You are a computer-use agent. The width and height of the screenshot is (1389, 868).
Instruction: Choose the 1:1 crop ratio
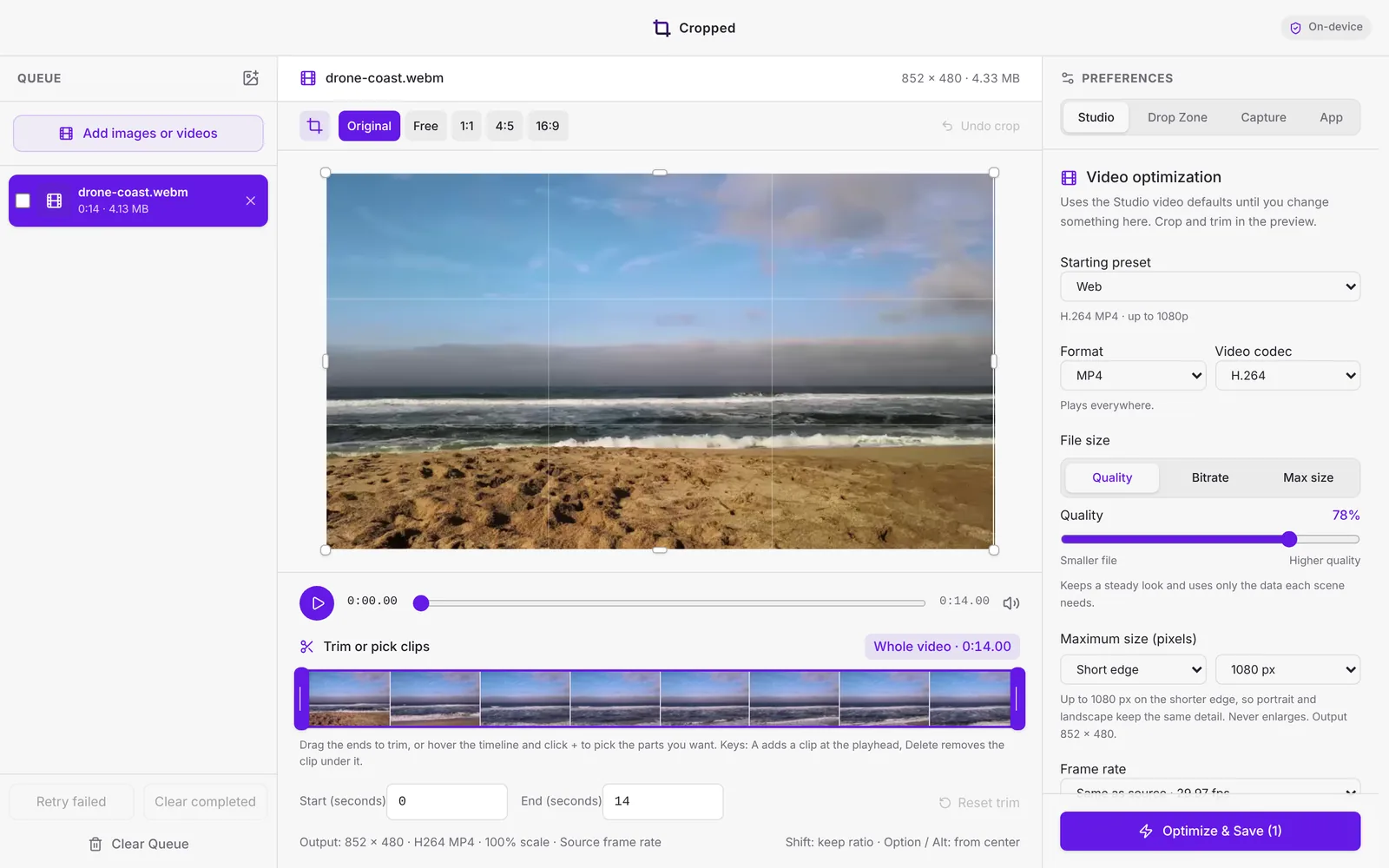tap(467, 126)
